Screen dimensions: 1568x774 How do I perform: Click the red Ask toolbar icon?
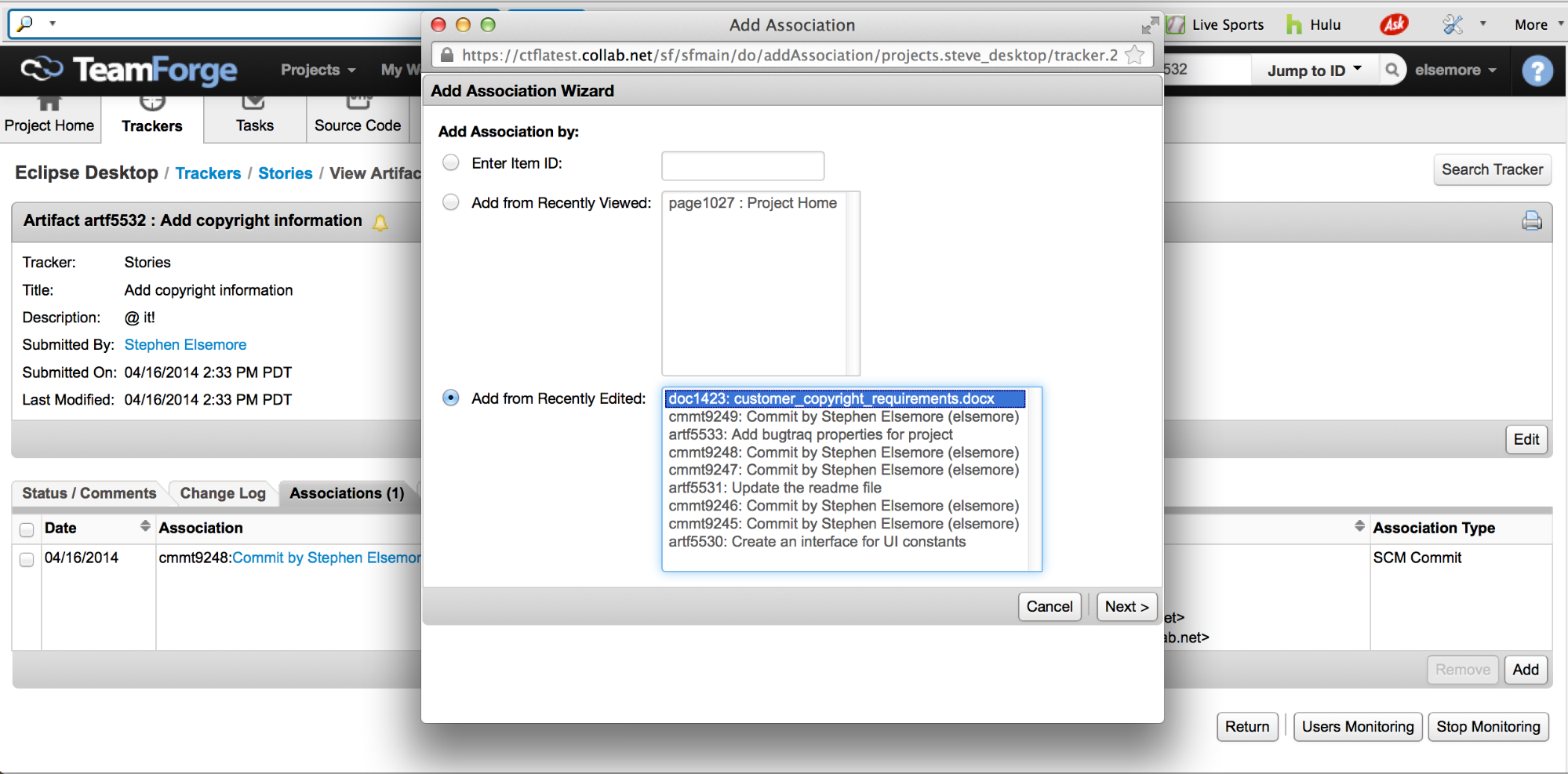1394,25
